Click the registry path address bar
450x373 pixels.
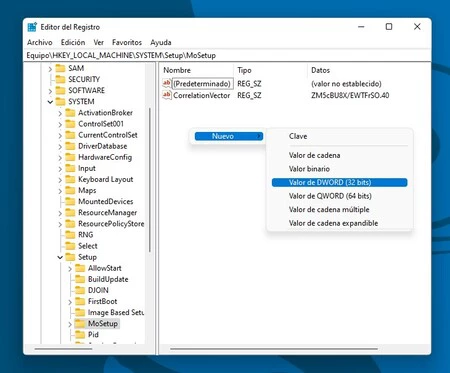coord(227,55)
